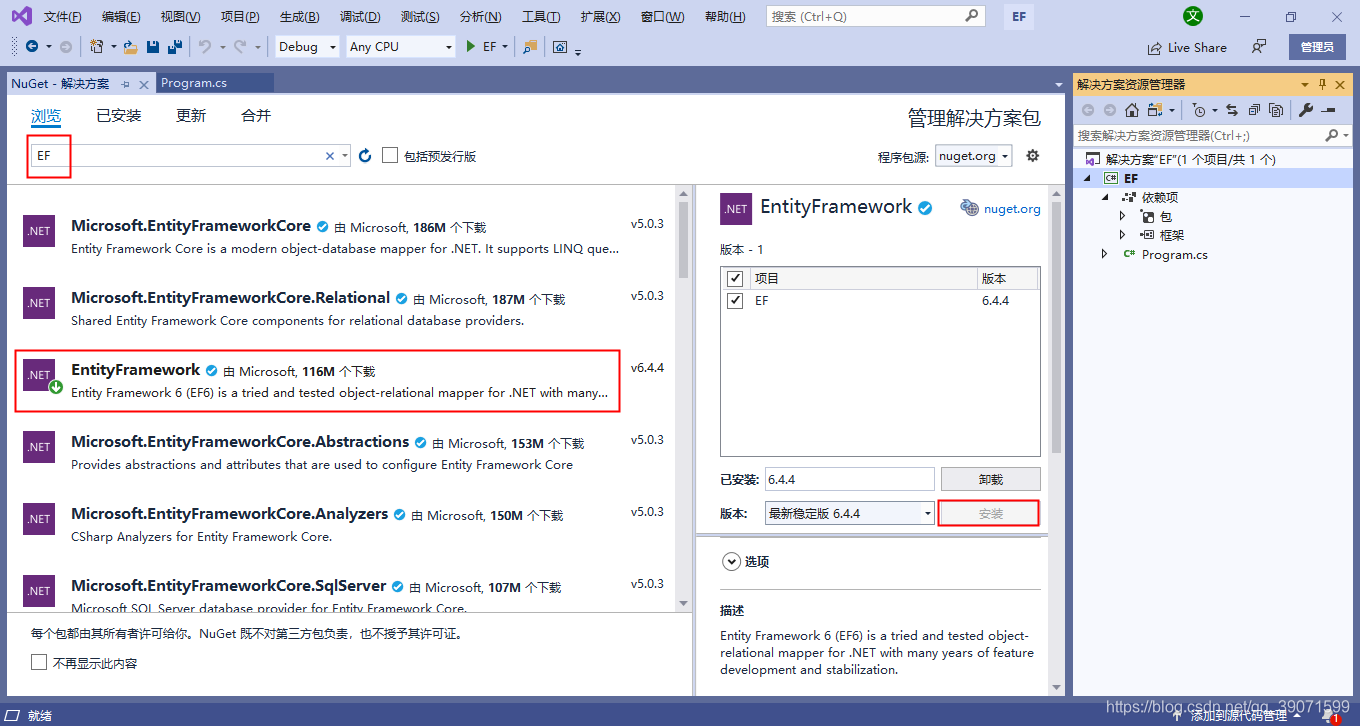Expand the Options section chevron
This screenshot has height=726, width=1360.
coord(730,562)
